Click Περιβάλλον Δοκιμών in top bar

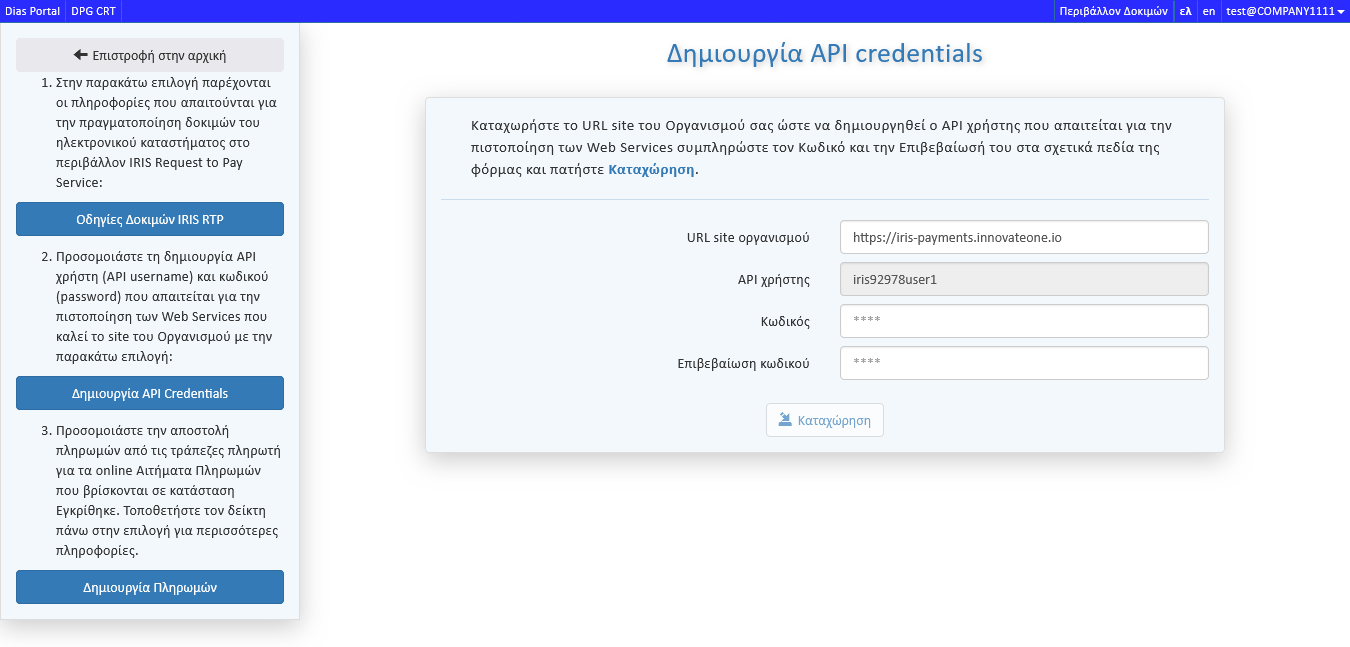point(1113,11)
